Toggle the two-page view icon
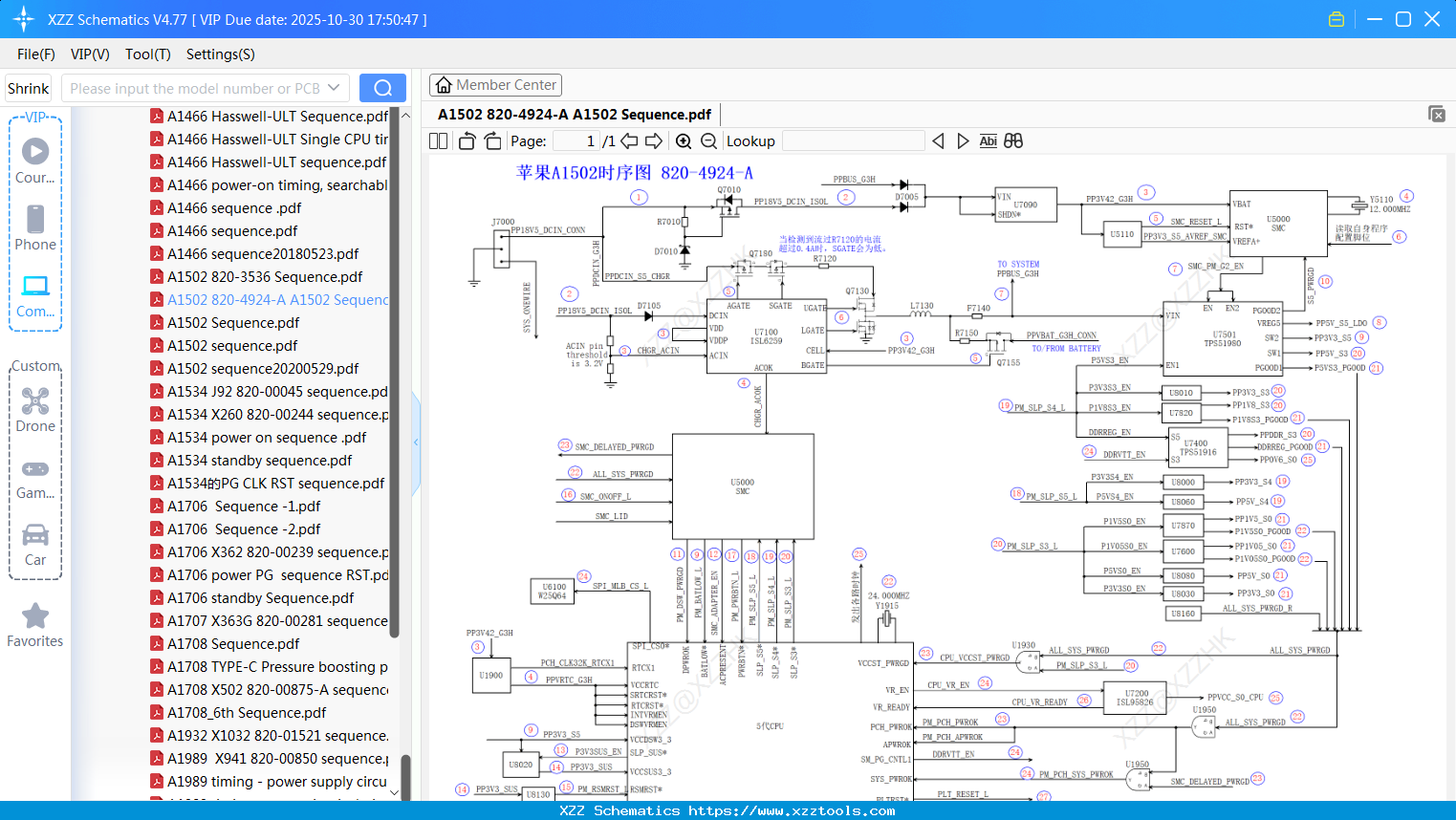This screenshot has width=1456, height=820. pyautogui.click(x=438, y=141)
